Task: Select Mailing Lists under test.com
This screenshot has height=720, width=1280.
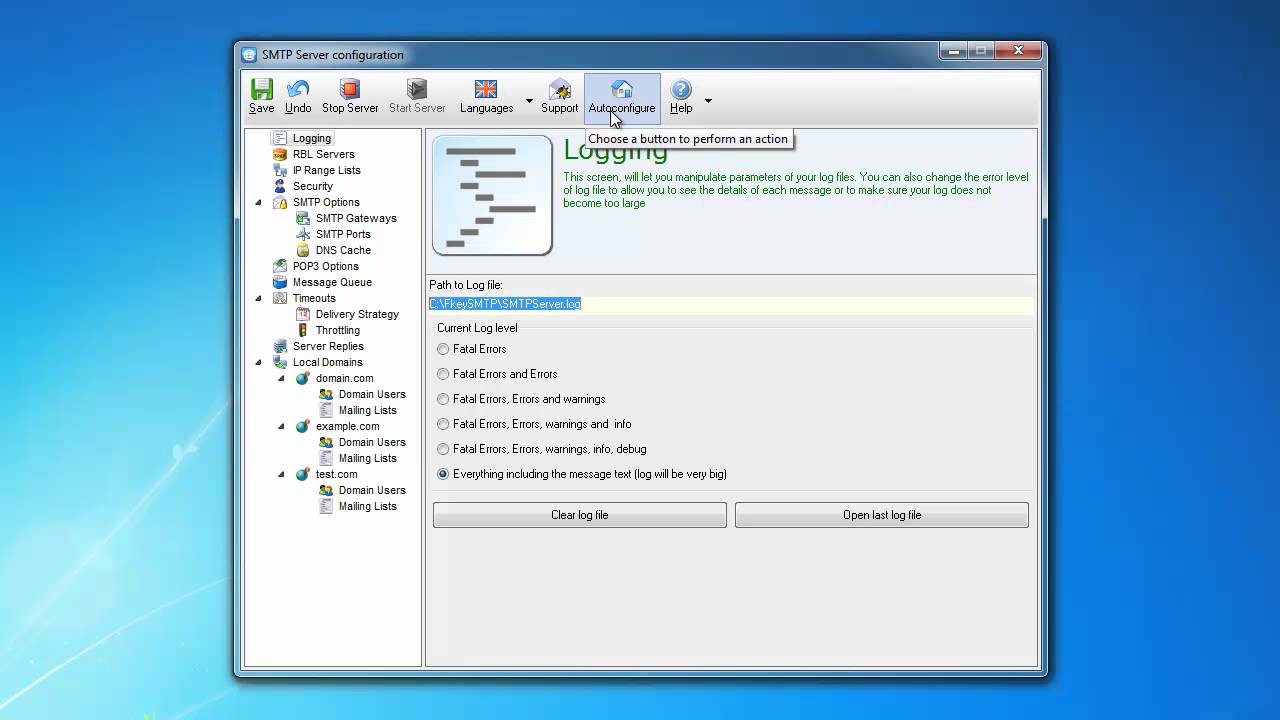Action: [368, 506]
